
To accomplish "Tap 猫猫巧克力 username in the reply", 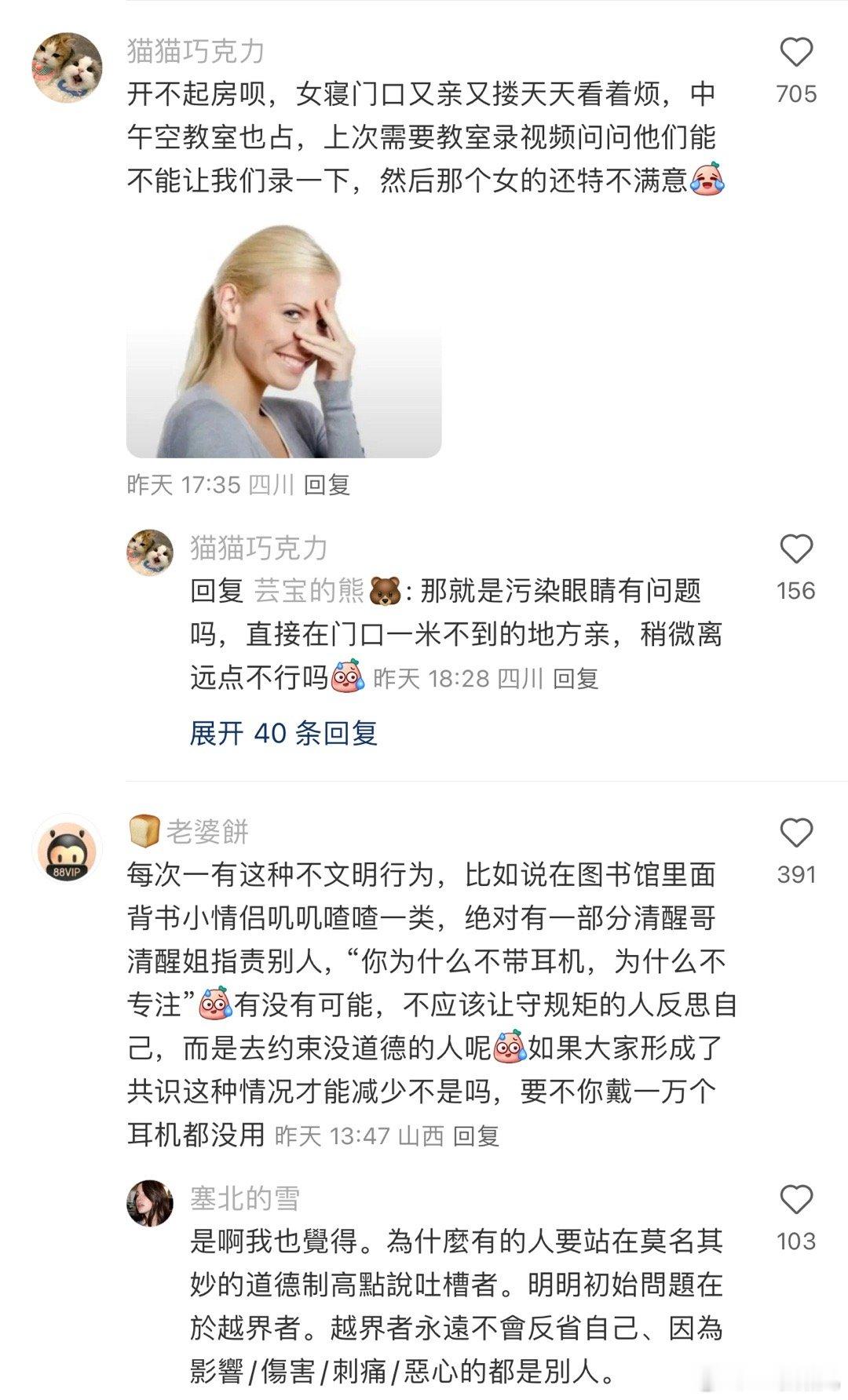I will pos(258,548).
